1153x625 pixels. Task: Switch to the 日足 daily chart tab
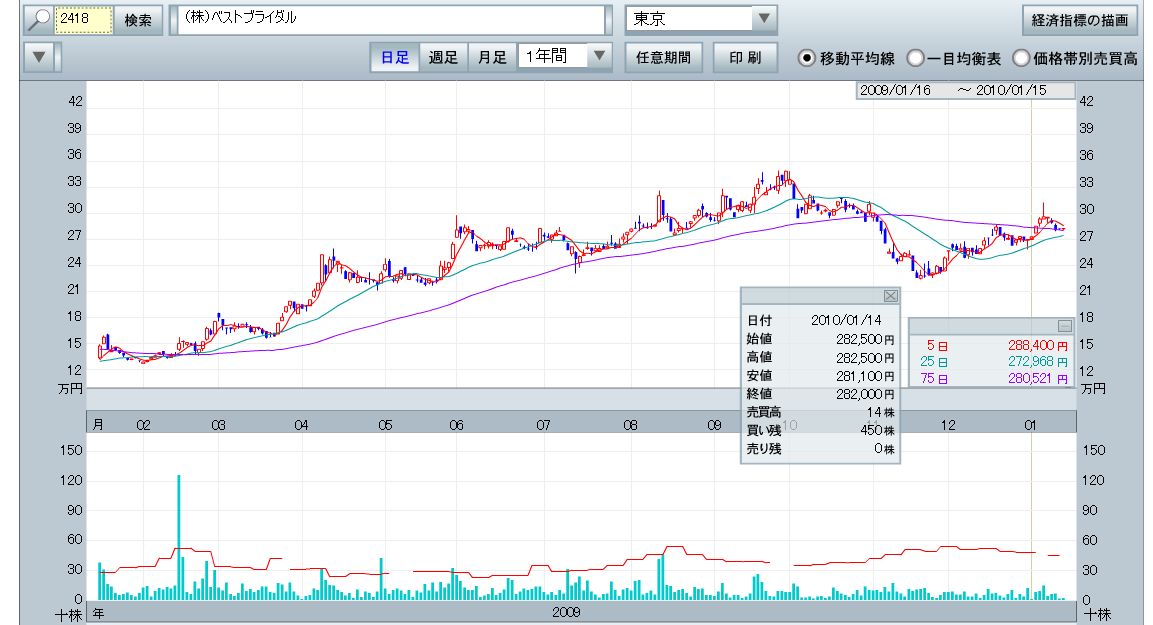pyautogui.click(x=394, y=57)
